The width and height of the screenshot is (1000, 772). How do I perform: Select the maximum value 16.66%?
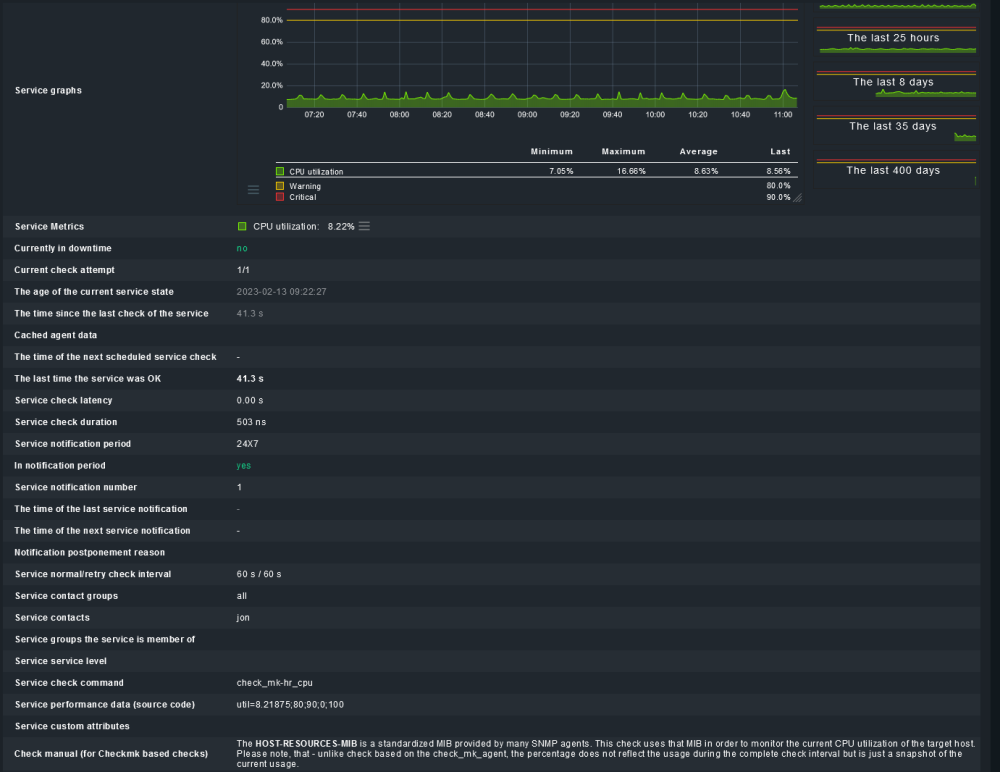click(631, 171)
